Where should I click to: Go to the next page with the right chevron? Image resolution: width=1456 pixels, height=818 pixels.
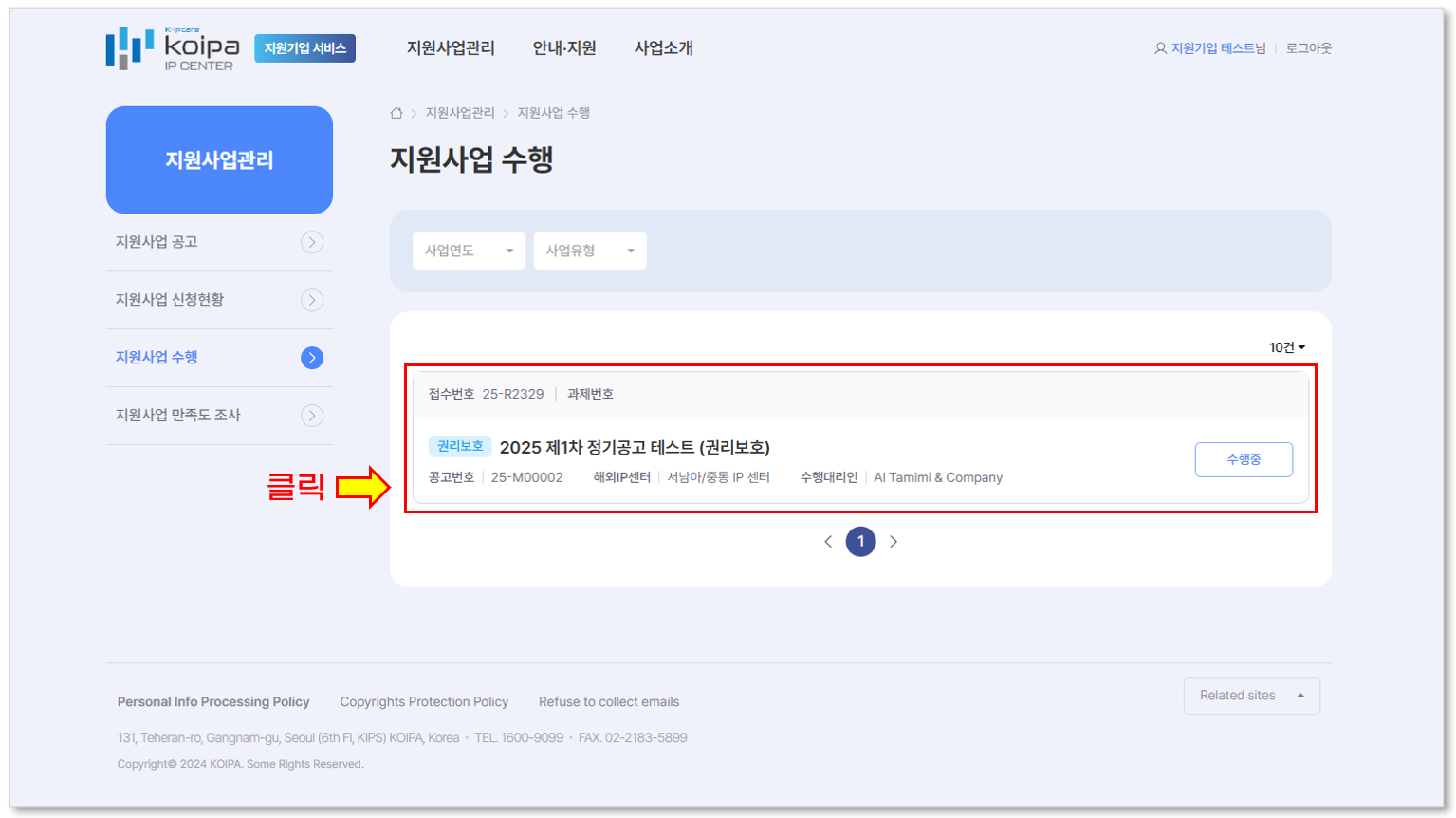pos(894,542)
